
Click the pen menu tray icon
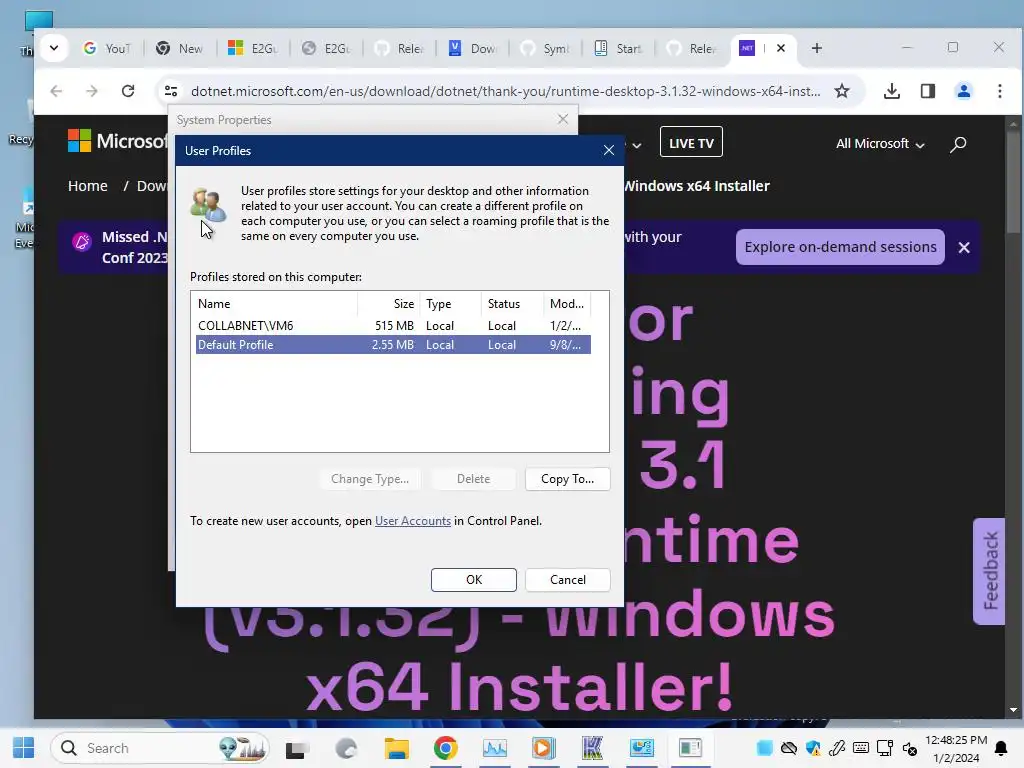click(837, 748)
